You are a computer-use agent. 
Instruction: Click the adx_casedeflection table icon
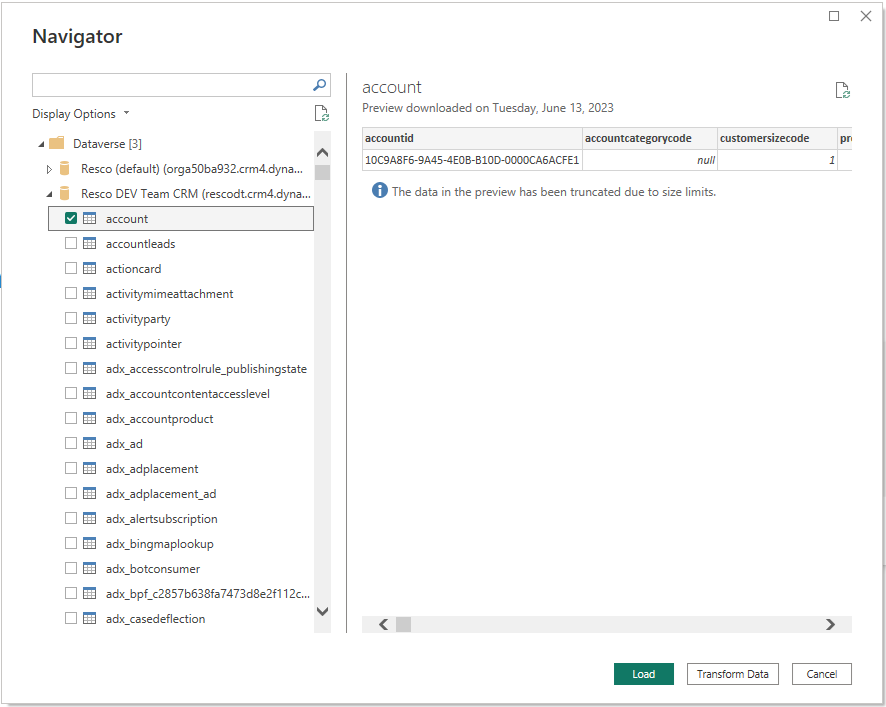pos(89,618)
